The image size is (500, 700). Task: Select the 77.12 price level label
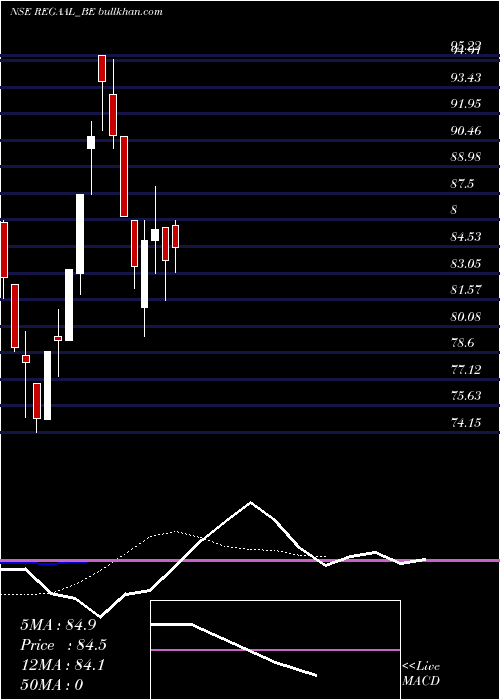[x=466, y=370]
